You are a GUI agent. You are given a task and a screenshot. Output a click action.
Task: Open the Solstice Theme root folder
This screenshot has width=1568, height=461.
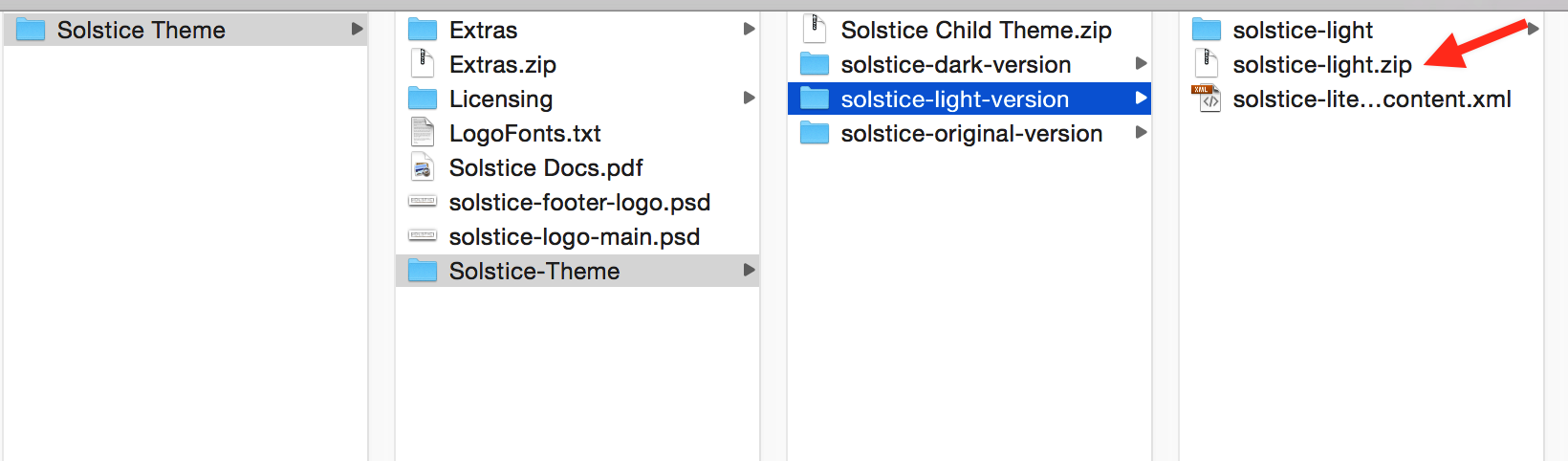185,30
